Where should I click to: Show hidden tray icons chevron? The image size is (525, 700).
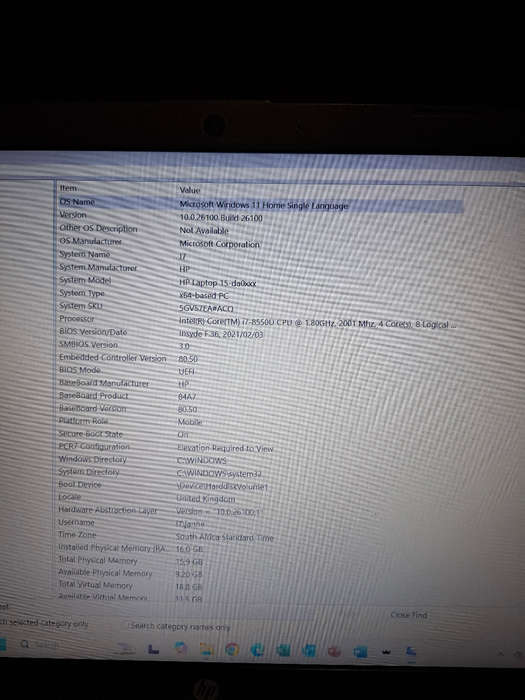pyautogui.click(x=501, y=654)
